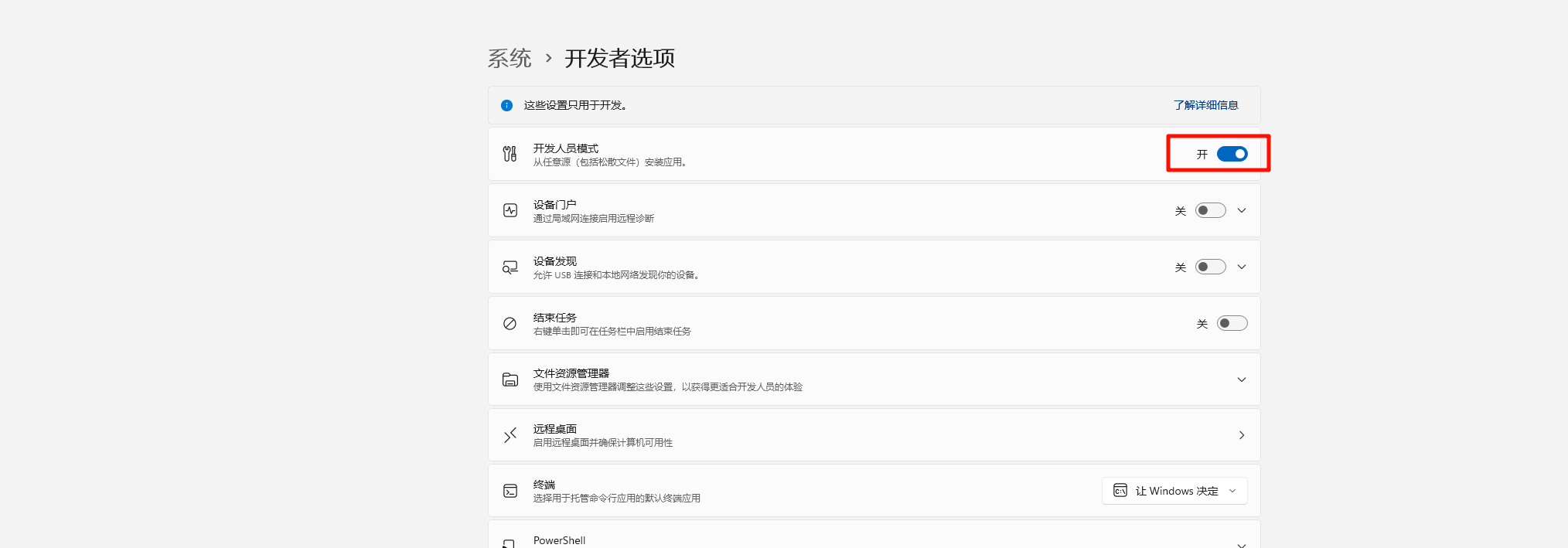Go back to 系统 in the breadcrumb

510,59
